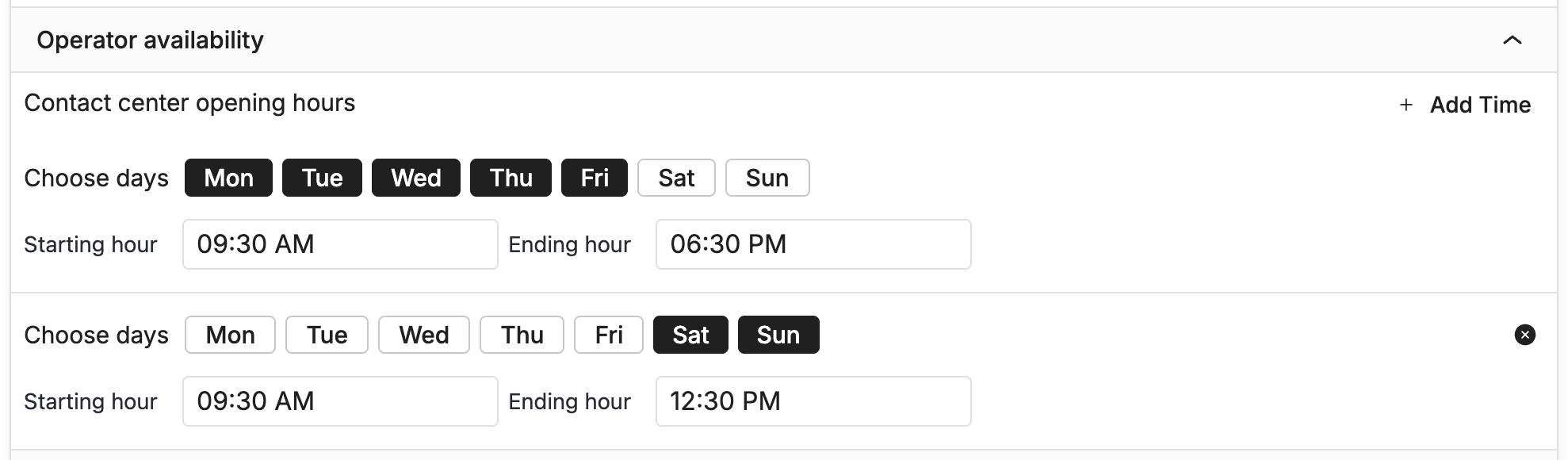Enable Fri in the second schedule
The height and width of the screenshot is (460, 1568).
[x=608, y=335]
